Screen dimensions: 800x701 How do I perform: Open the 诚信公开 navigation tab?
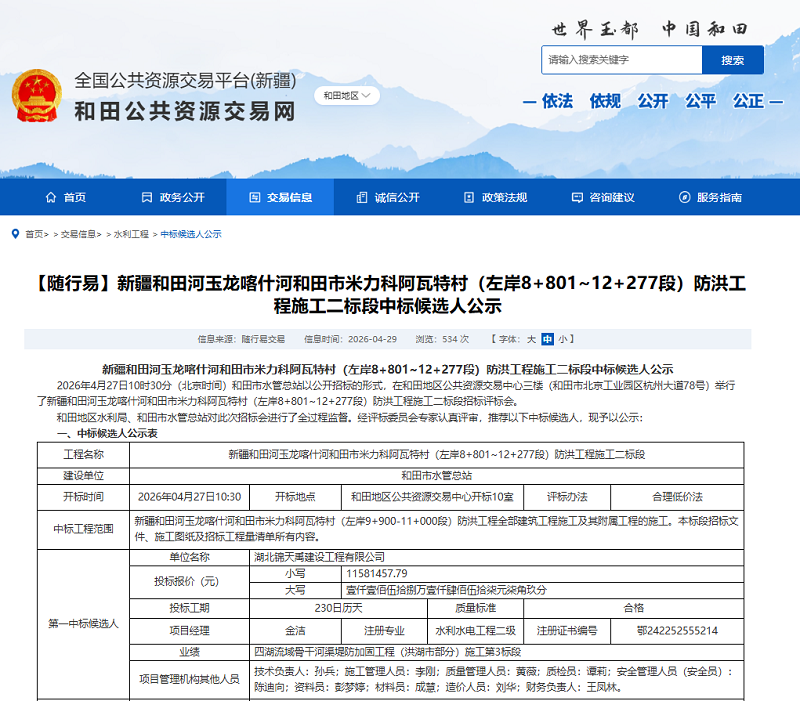[388, 197]
